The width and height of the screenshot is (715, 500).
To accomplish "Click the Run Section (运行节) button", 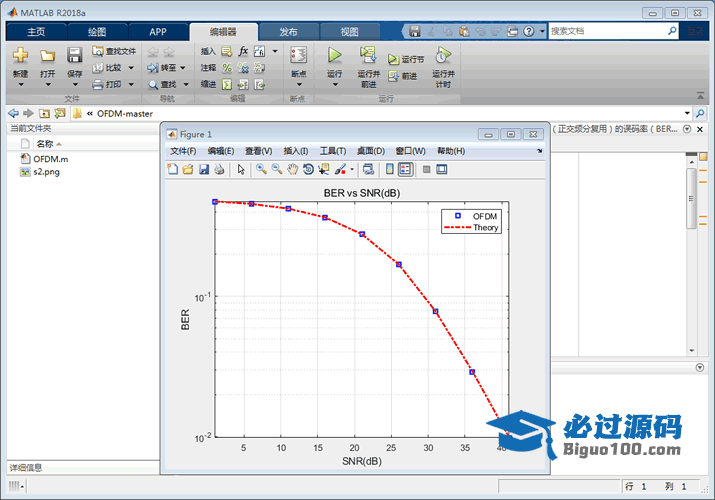I will pyautogui.click(x=406, y=59).
